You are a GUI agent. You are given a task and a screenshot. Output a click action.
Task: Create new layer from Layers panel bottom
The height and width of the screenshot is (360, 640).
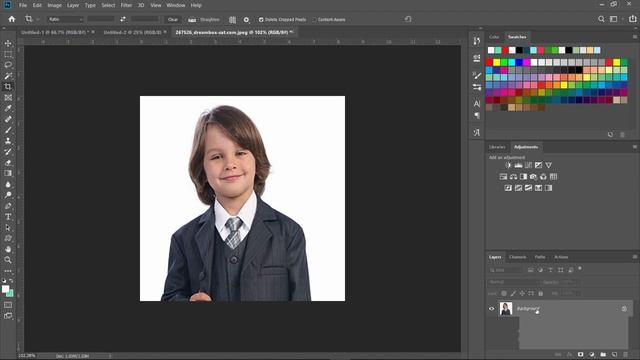(614, 354)
